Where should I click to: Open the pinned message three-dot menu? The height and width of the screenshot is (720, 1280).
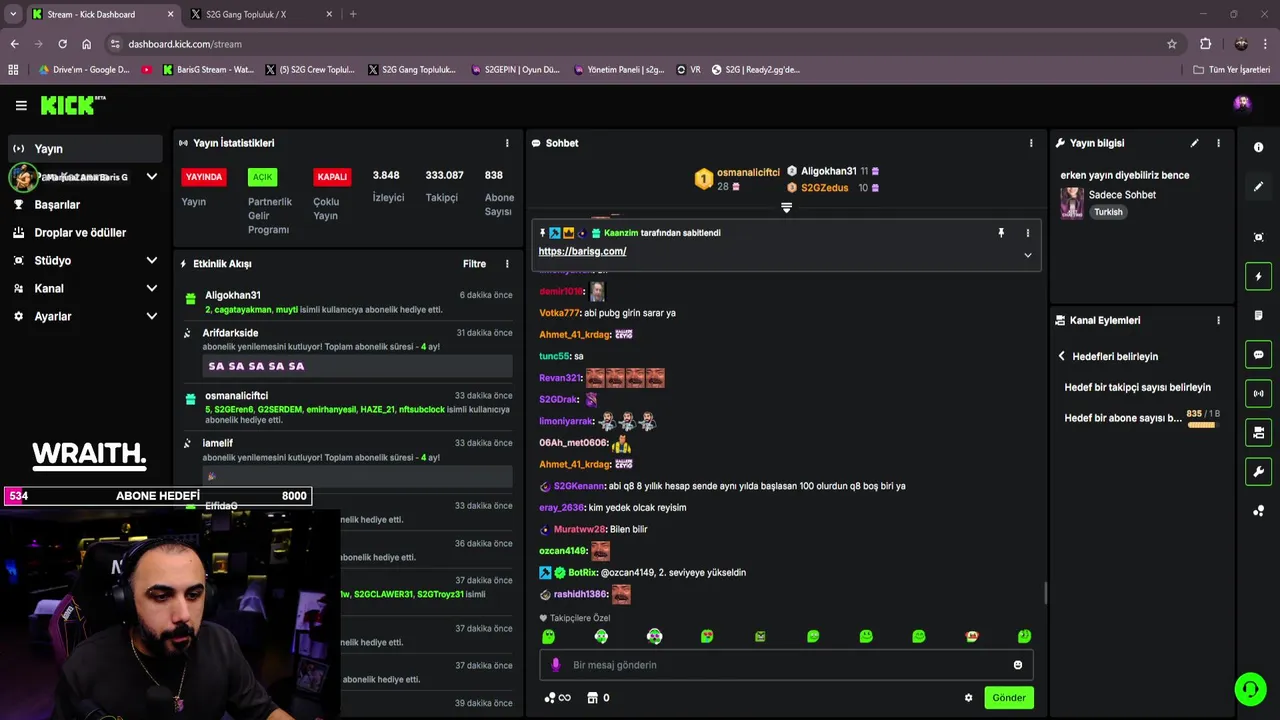point(1027,233)
